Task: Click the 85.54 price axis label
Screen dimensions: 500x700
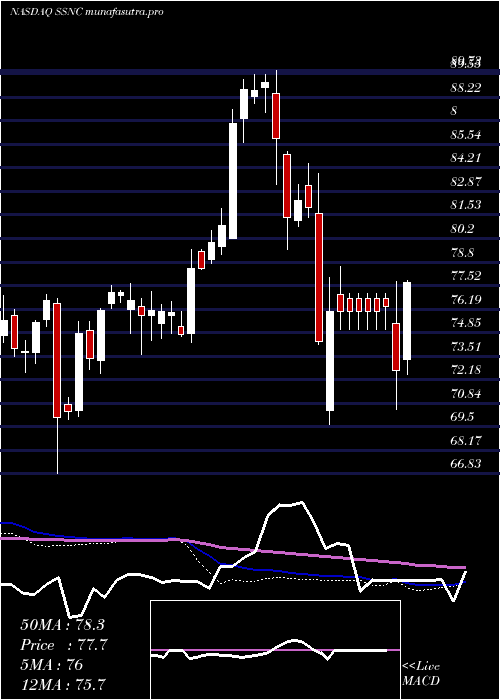Action: (x=465, y=135)
